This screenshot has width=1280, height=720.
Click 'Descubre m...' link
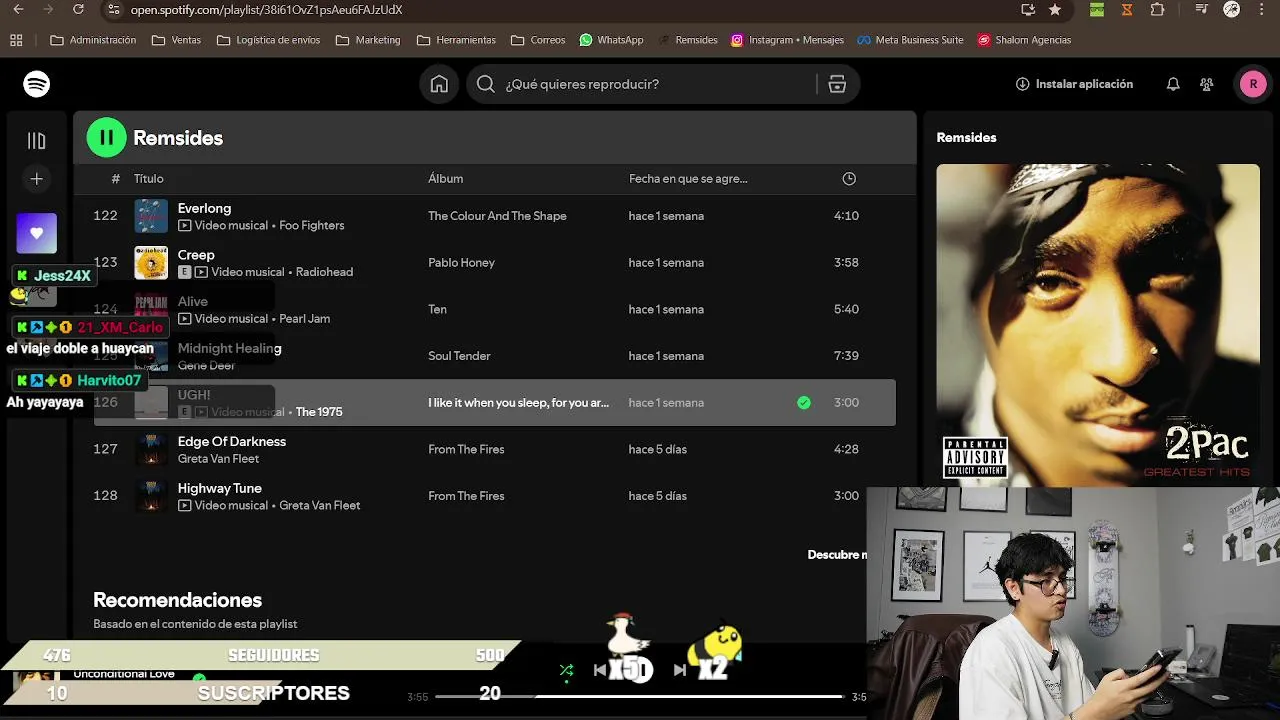837,555
